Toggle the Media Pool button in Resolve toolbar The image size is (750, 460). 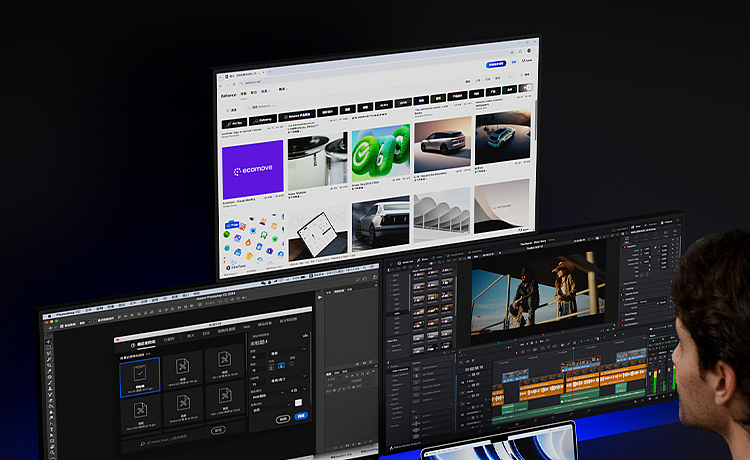pyautogui.click(x=405, y=263)
